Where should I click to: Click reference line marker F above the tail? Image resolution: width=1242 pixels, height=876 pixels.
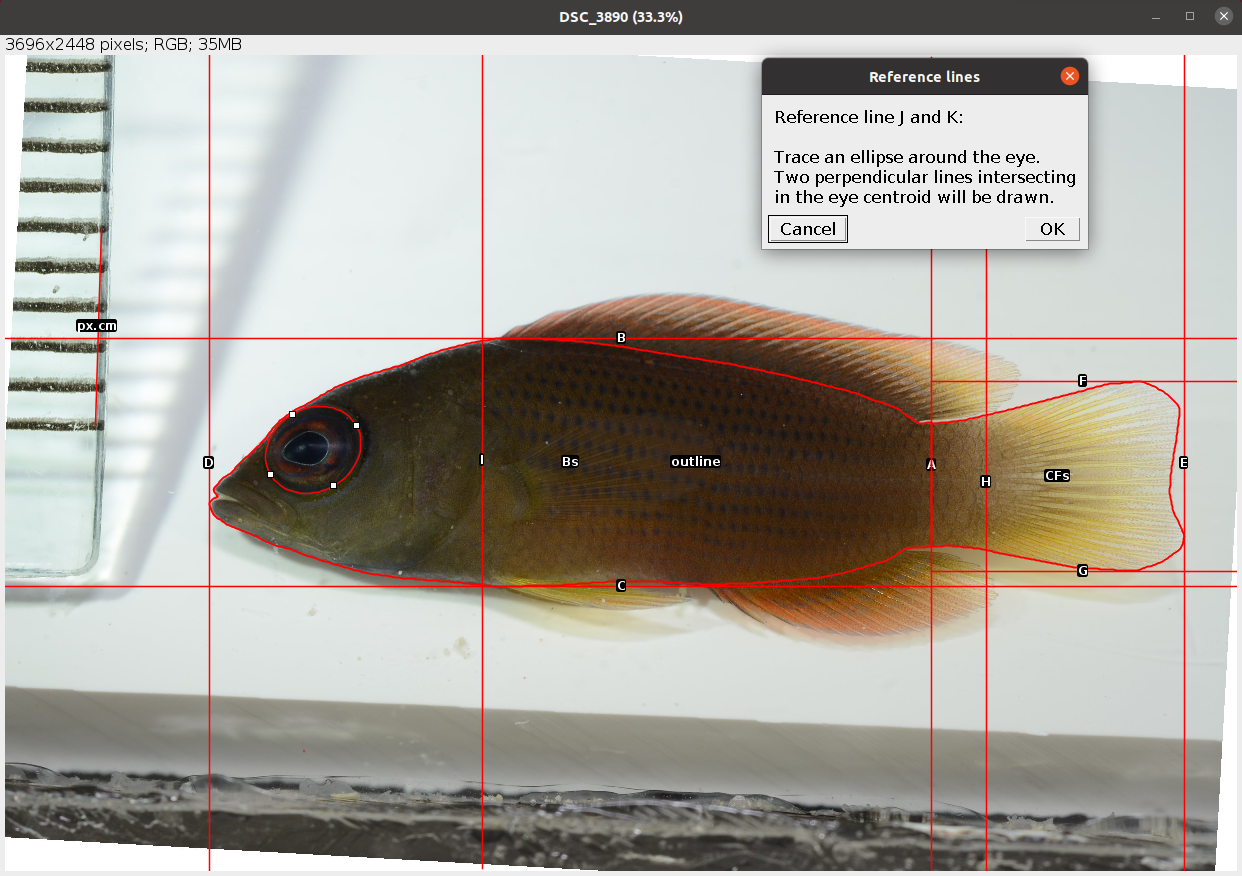1082,380
